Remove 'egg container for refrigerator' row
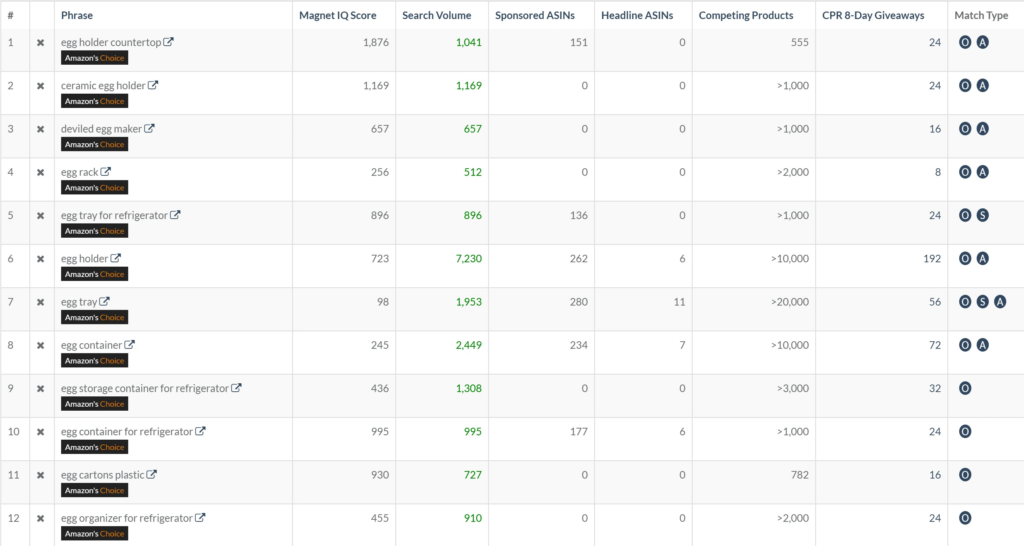The image size is (1024, 546). 41,432
